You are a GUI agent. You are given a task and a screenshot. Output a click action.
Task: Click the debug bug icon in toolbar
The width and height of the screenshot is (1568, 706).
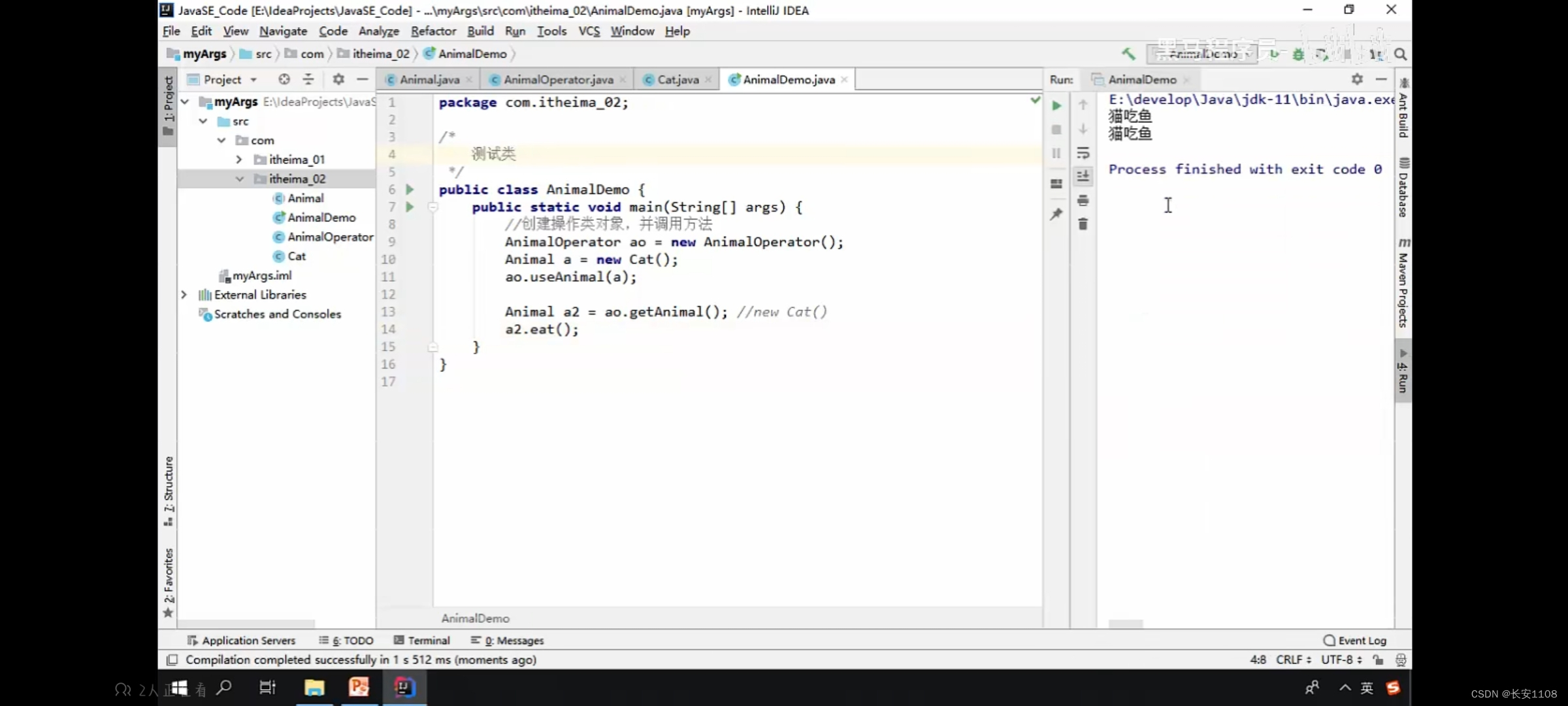[1298, 54]
